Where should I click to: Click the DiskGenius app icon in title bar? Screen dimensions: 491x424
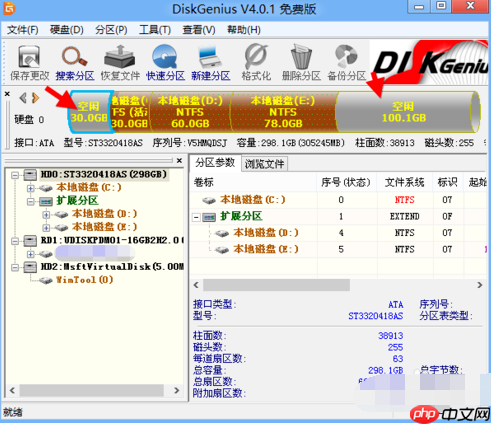coord(9,8)
